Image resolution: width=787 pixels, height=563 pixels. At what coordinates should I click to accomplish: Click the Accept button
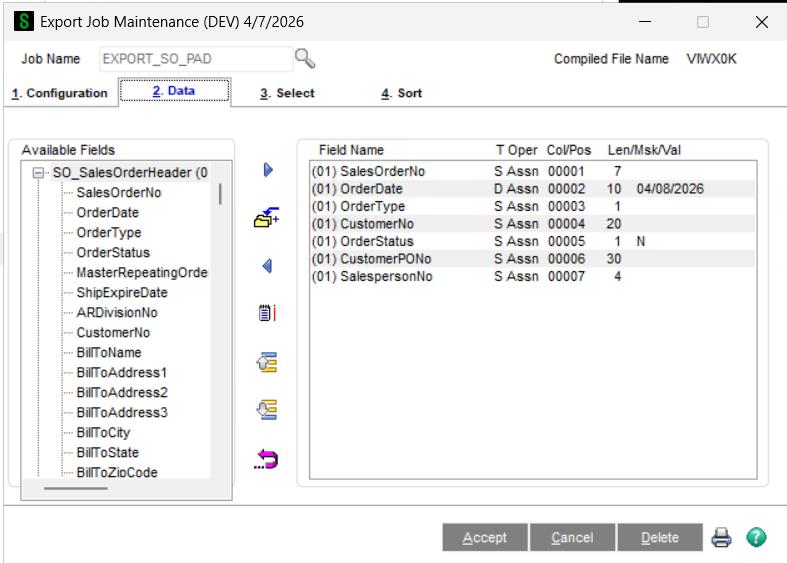click(485, 537)
